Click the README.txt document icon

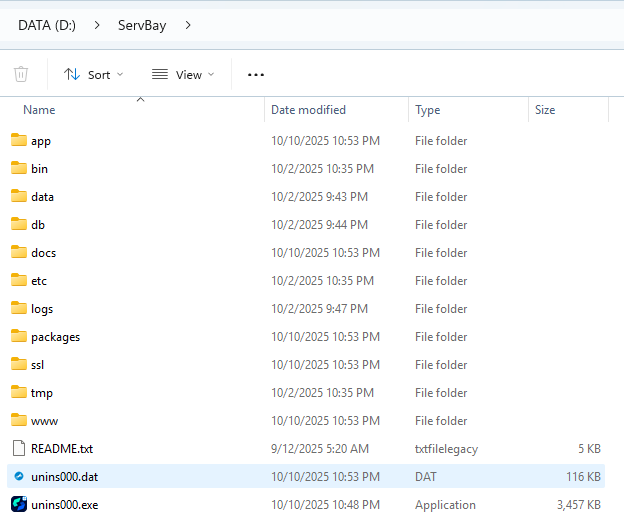click(x=19, y=448)
